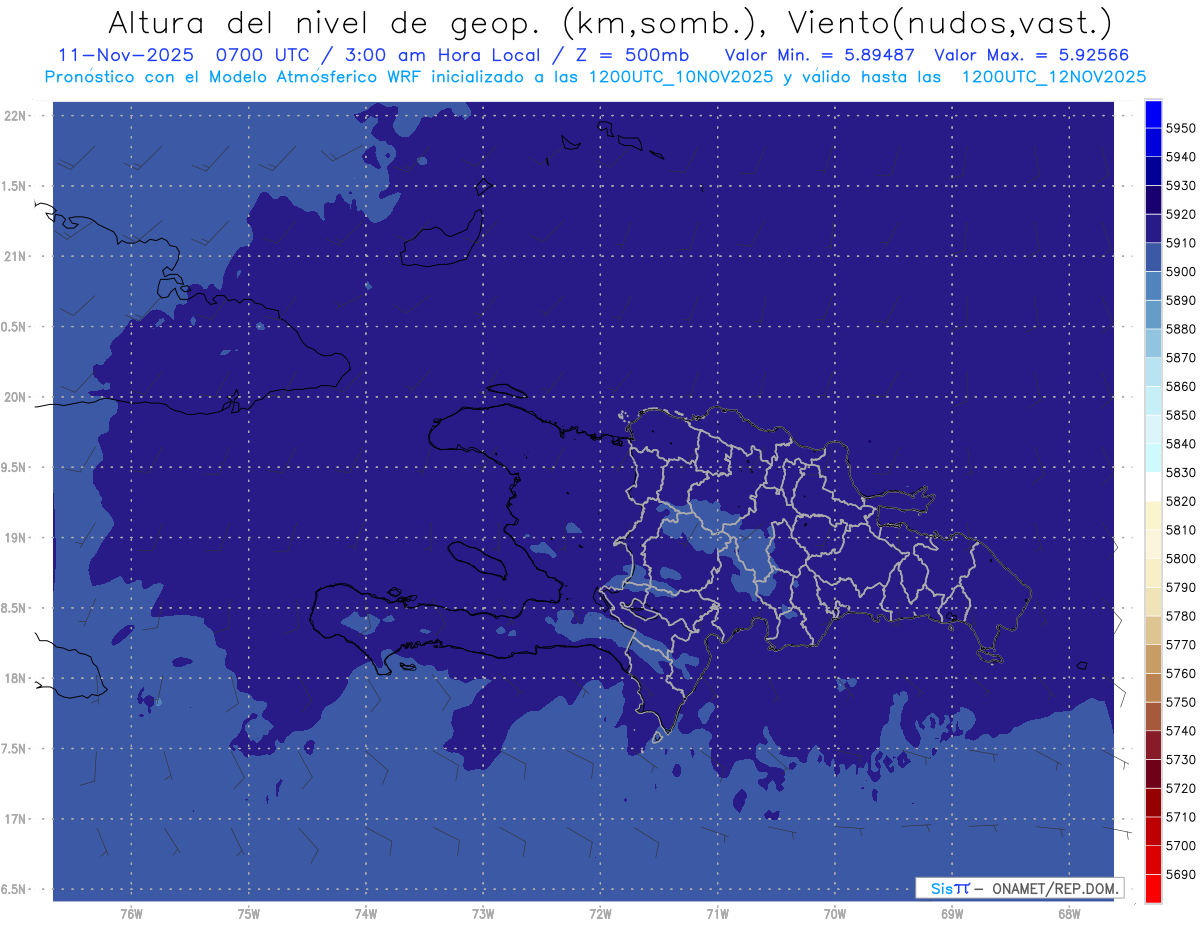Click the legend value '5700'

pos(1181,846)
